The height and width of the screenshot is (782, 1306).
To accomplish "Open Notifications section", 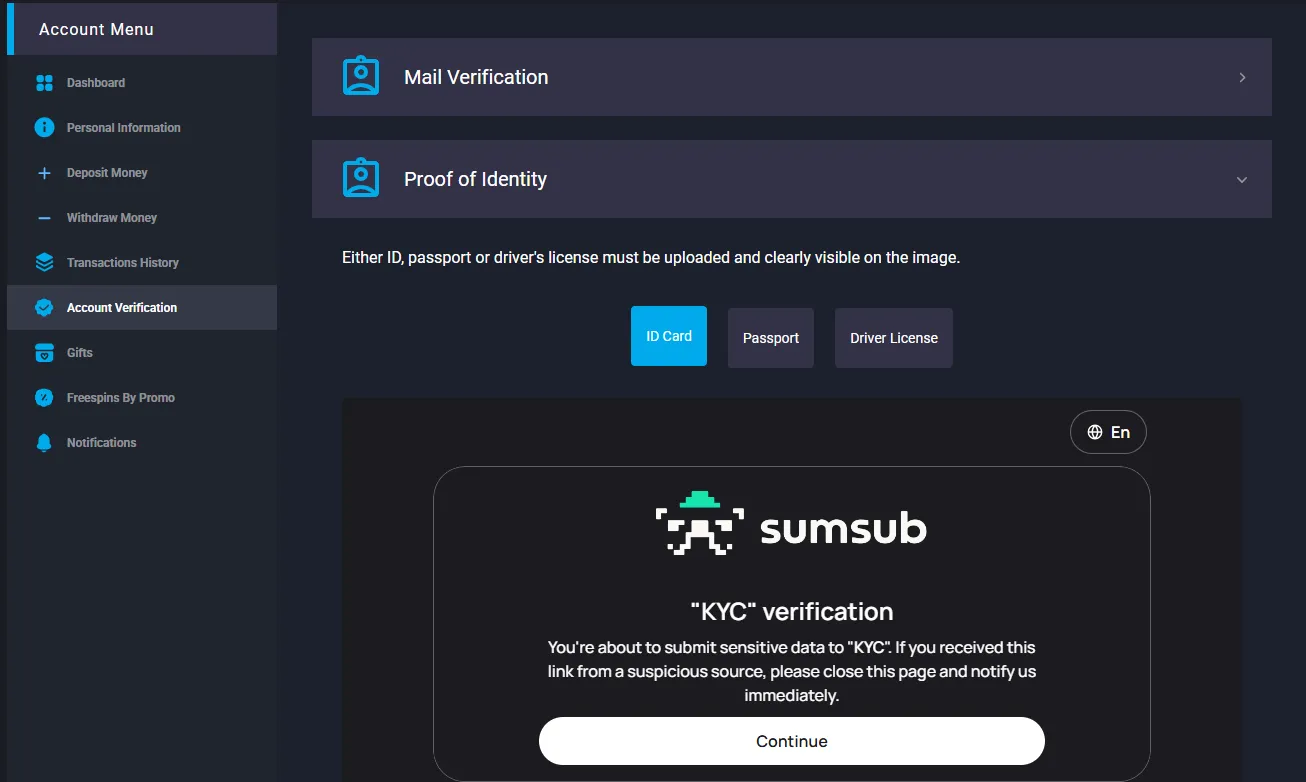I will (142, 443).
